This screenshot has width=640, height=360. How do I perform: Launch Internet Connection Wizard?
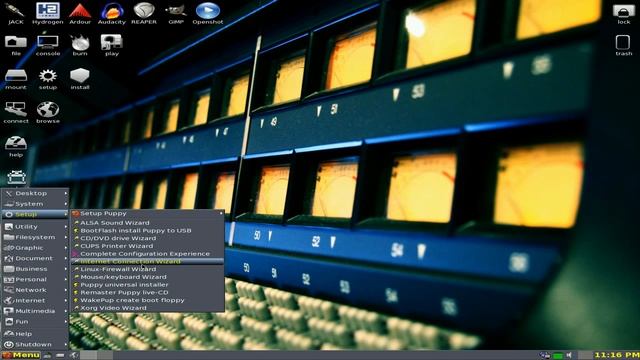click(147, 261)
